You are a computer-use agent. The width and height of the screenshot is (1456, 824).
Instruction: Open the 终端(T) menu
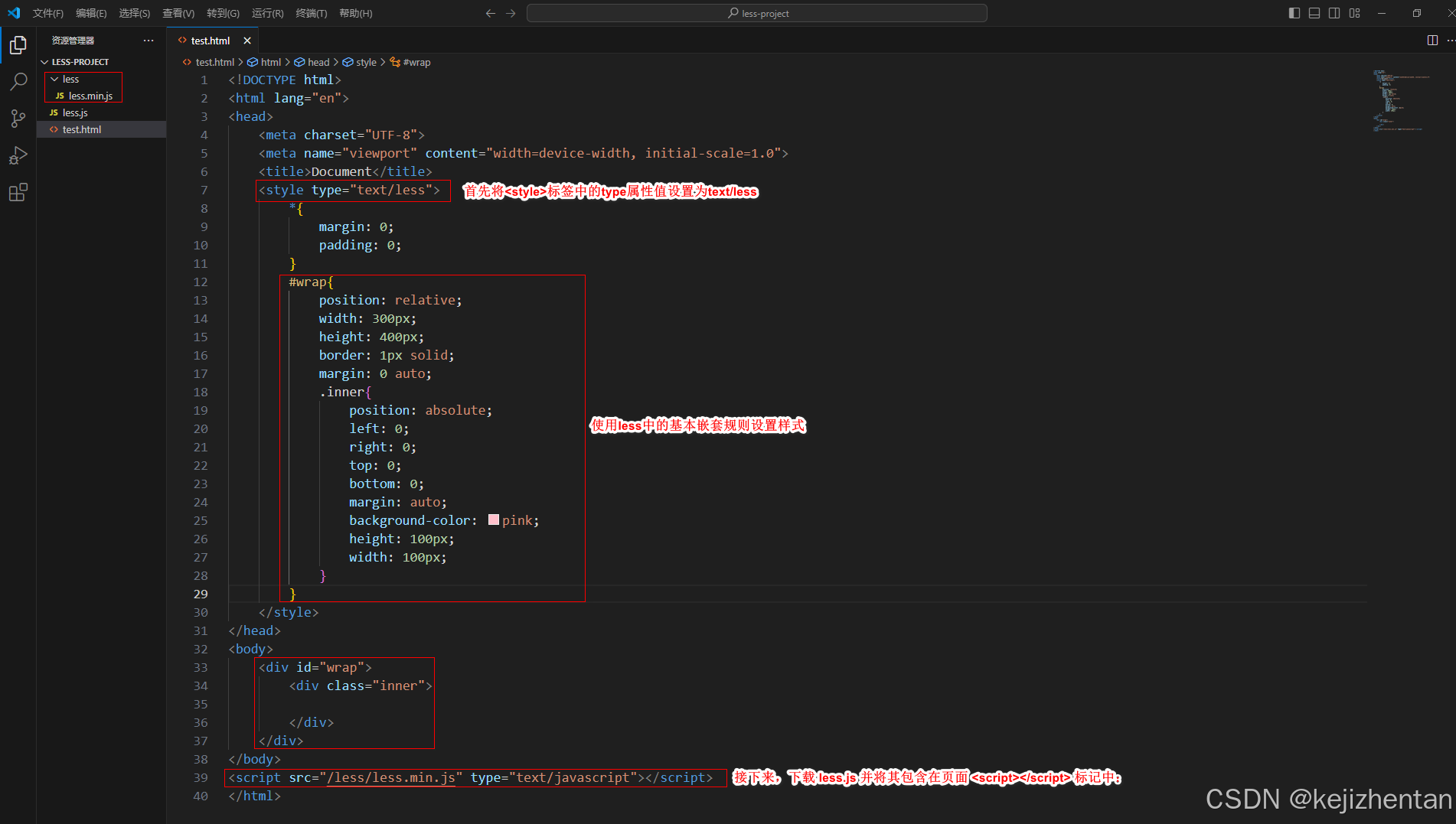(312, 13)
